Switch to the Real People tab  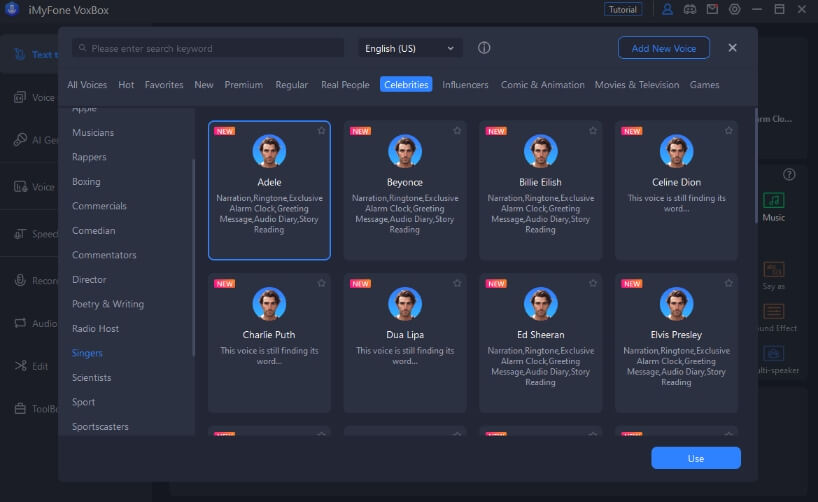point(345,85)
